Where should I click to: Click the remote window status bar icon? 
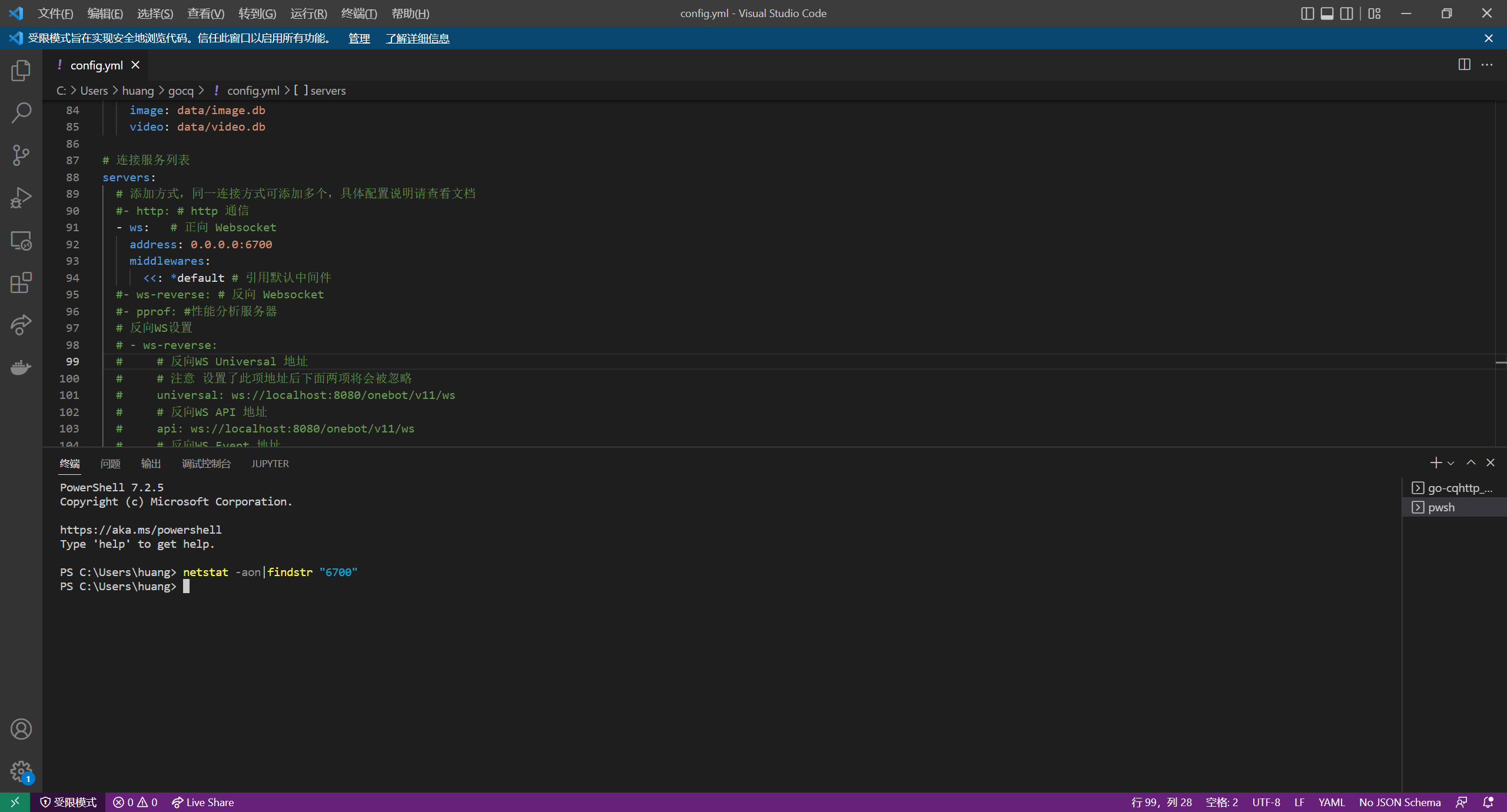coord(15,802)
